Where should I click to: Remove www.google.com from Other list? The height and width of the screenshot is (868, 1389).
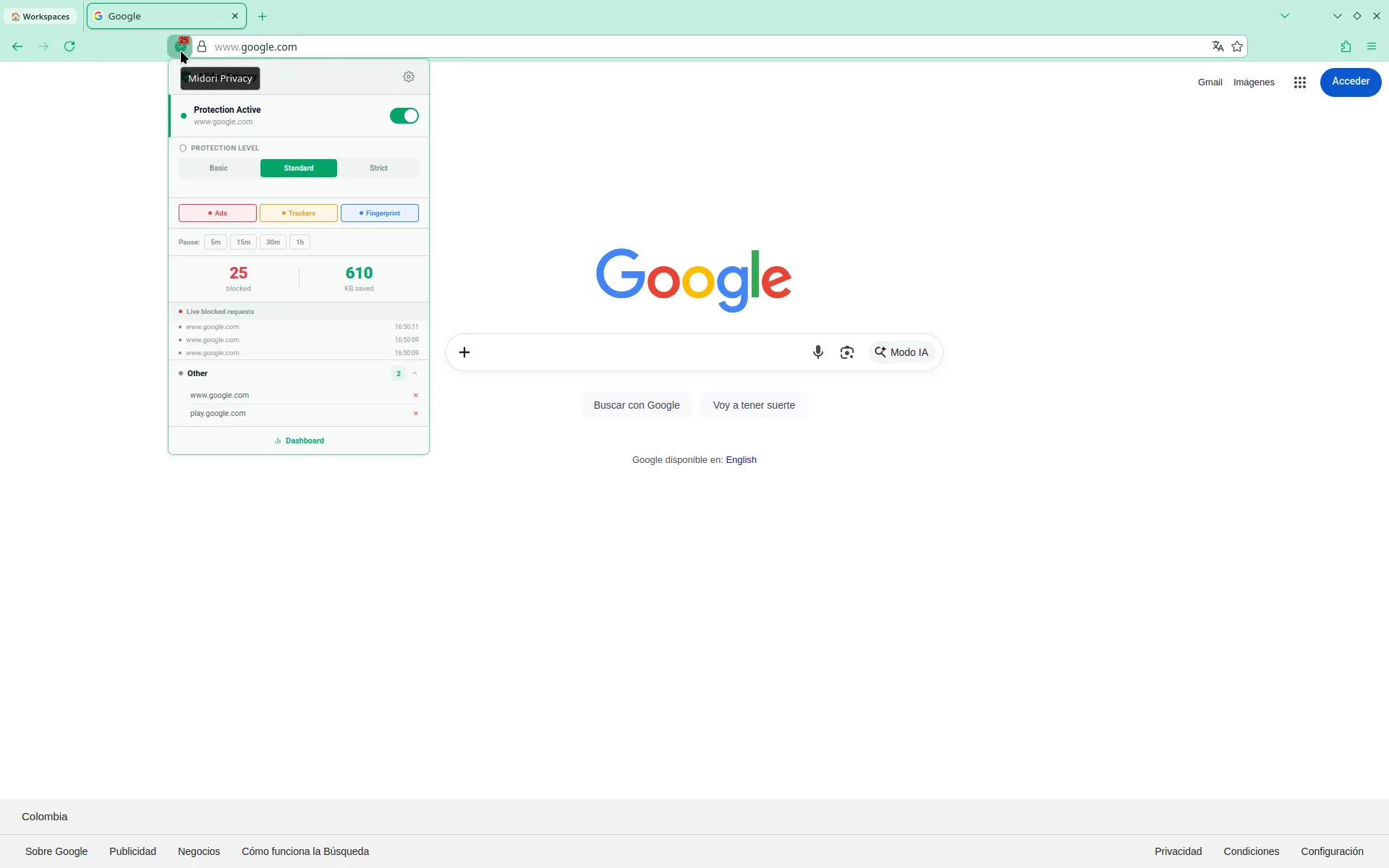(416, 395)
